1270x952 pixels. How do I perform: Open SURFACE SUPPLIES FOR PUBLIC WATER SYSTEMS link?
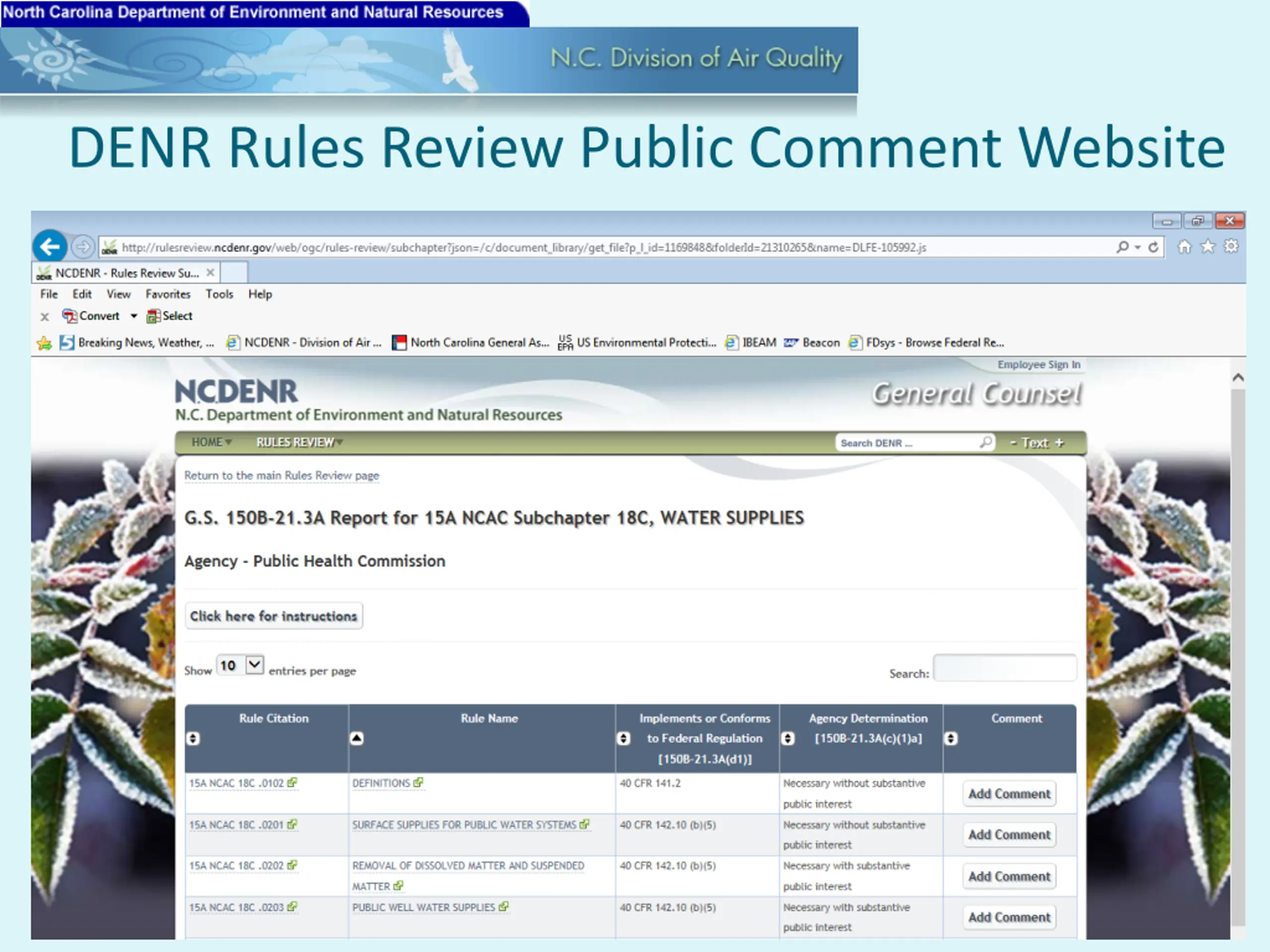[x=471, y=825]
